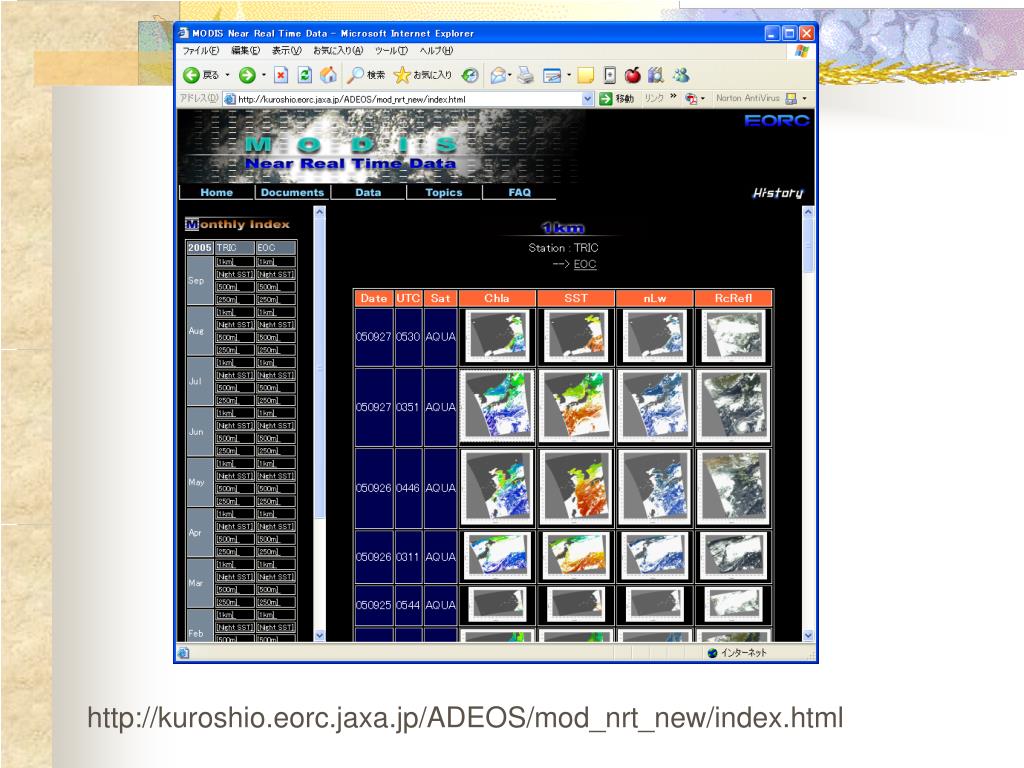Open the Back button history dropdown arrow
This screenshot has height=768, width=1024.
pyautogui.click(x=227, y=75)
